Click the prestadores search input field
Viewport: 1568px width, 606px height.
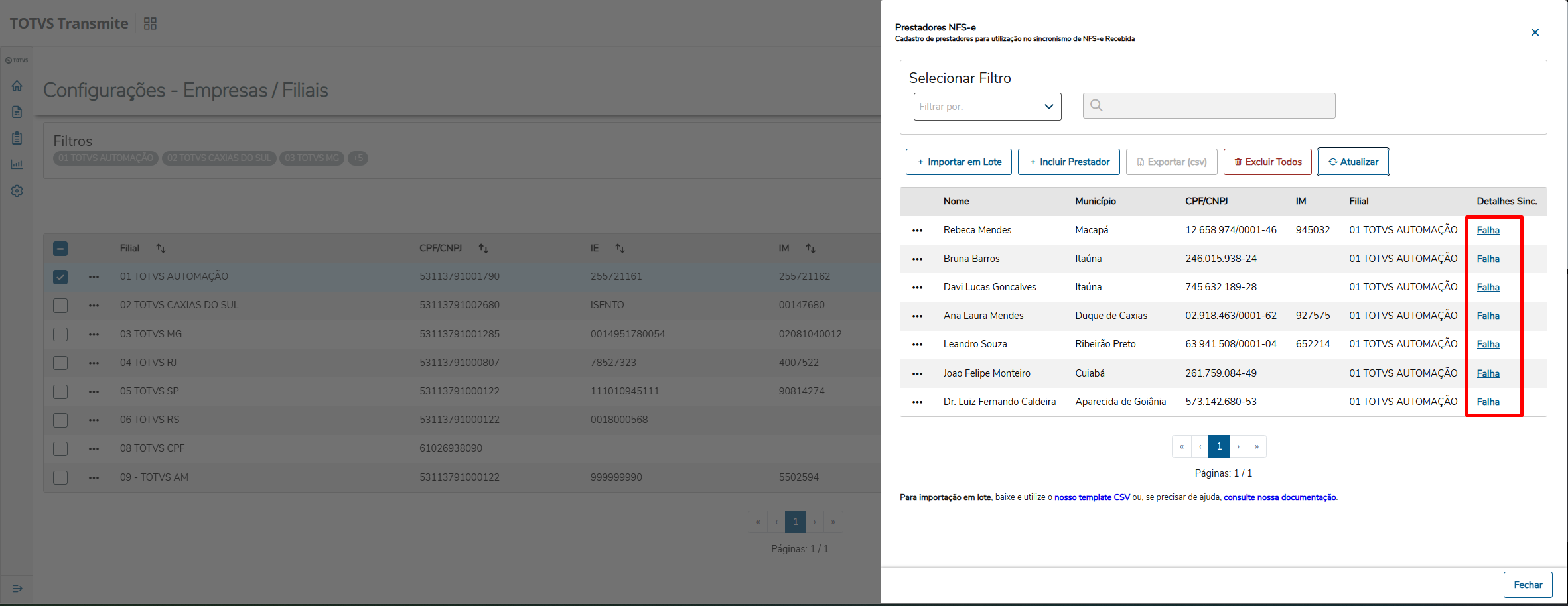tap(1208, 106)
